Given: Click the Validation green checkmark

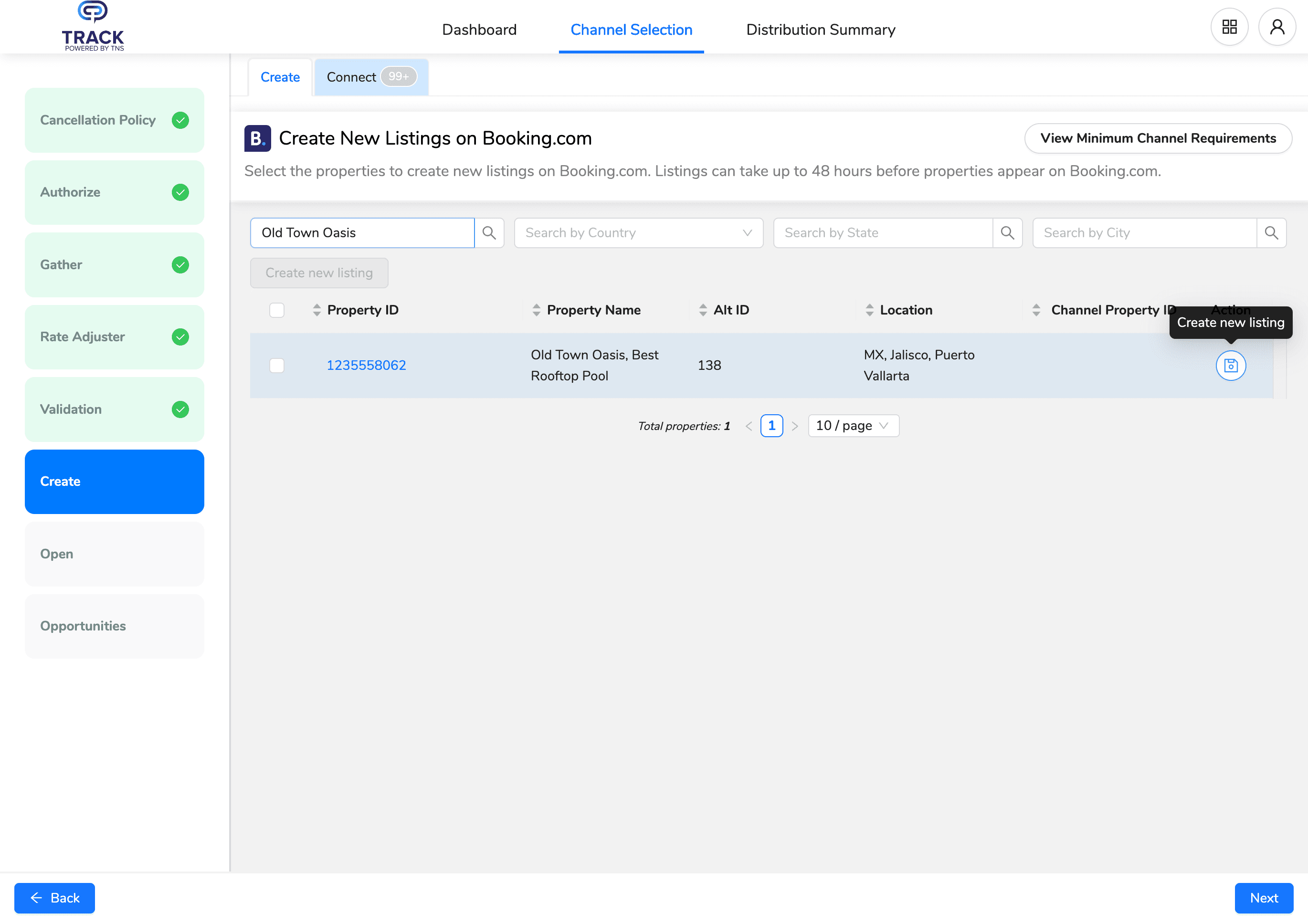Looking at the screenshot, I should [180, 409].
